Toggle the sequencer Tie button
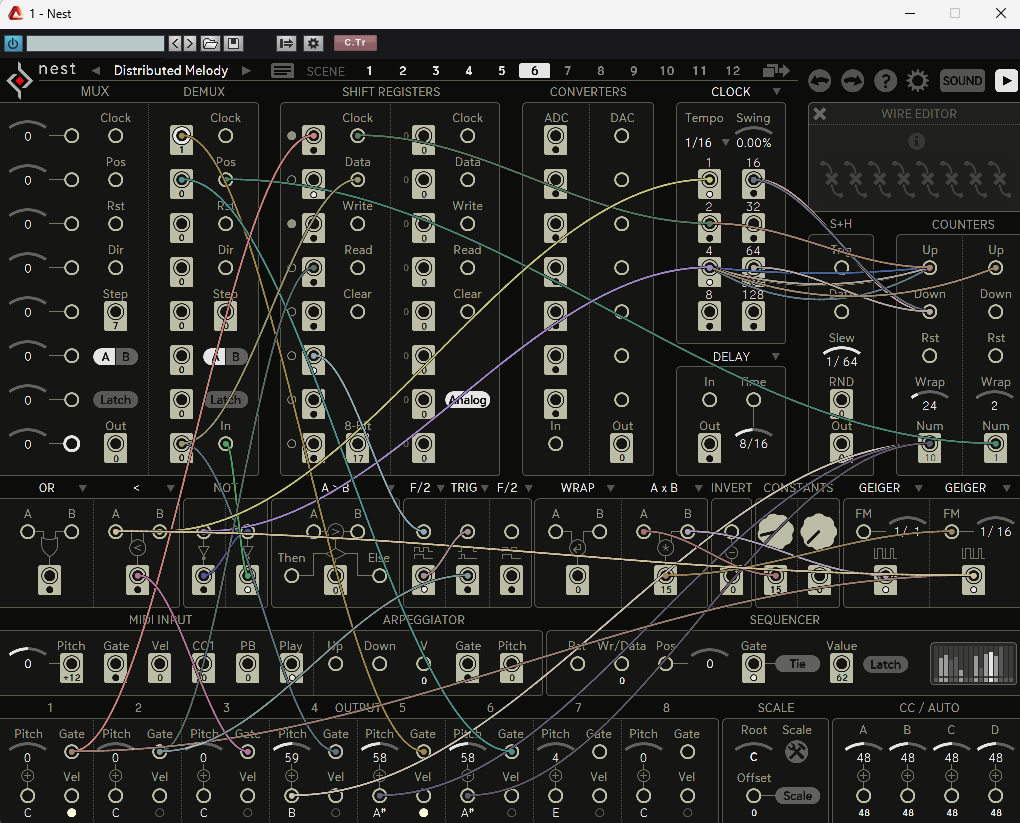 798,664
